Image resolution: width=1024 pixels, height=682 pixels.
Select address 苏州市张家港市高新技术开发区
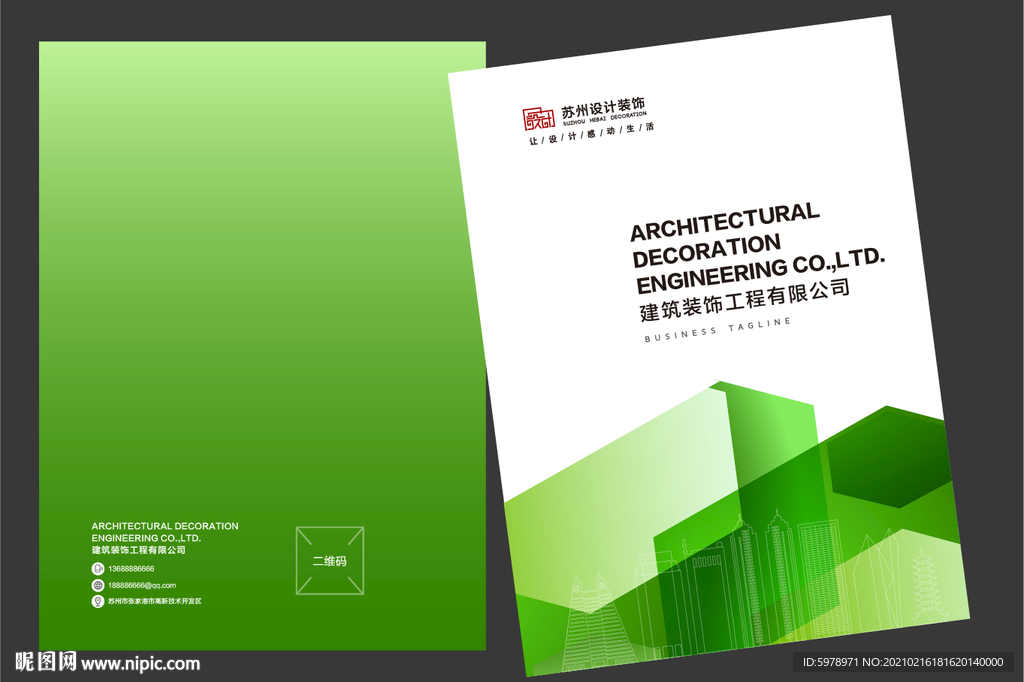(155, 601)
